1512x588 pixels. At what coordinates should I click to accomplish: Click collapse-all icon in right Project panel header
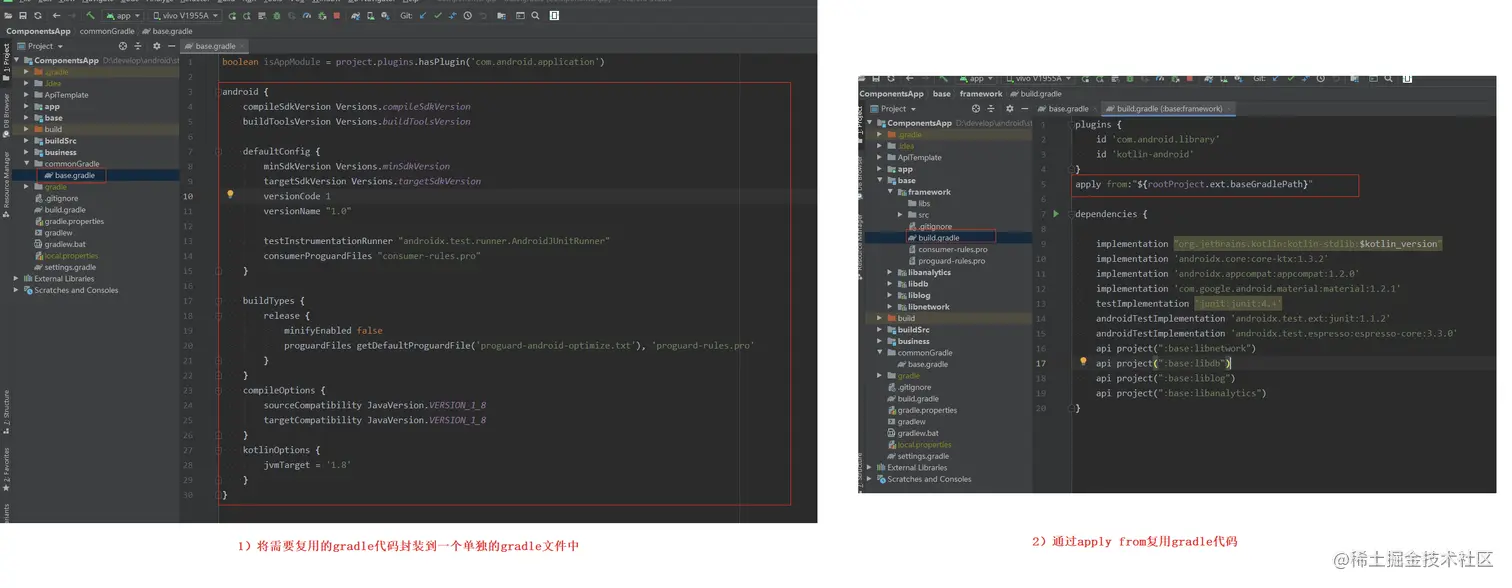[x=991, y=109]
